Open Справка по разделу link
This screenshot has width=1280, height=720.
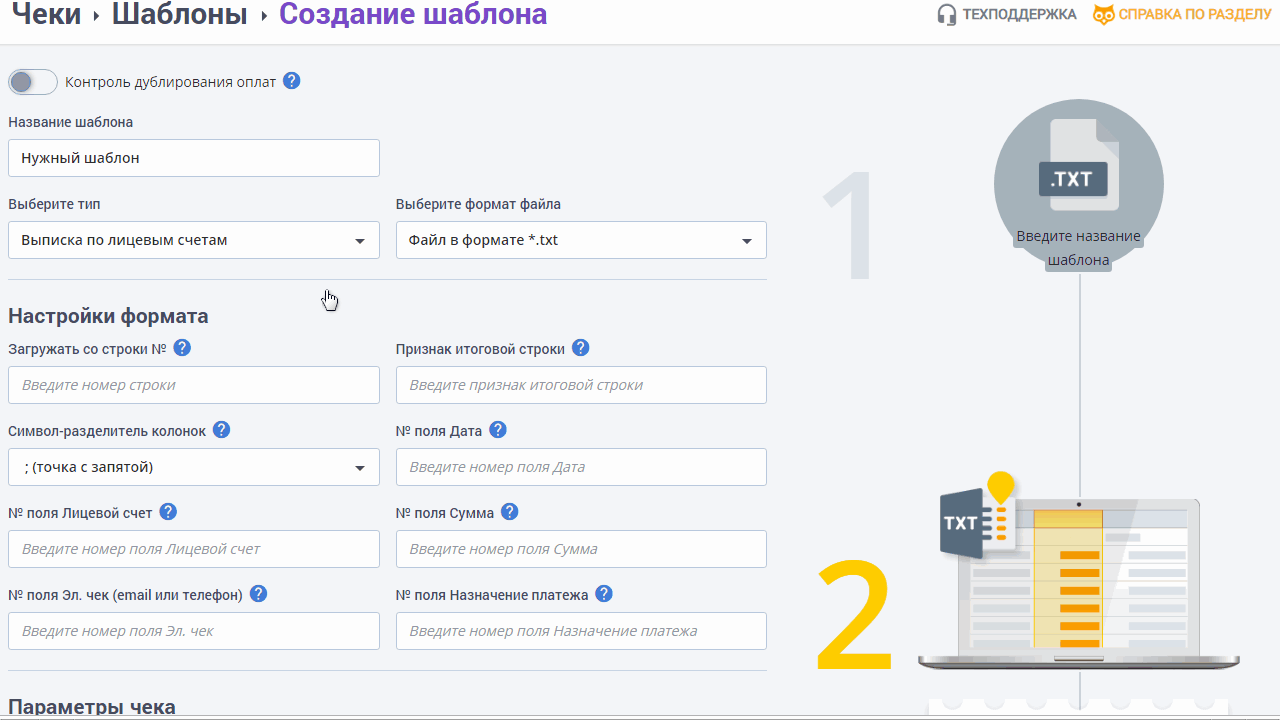1183,15
